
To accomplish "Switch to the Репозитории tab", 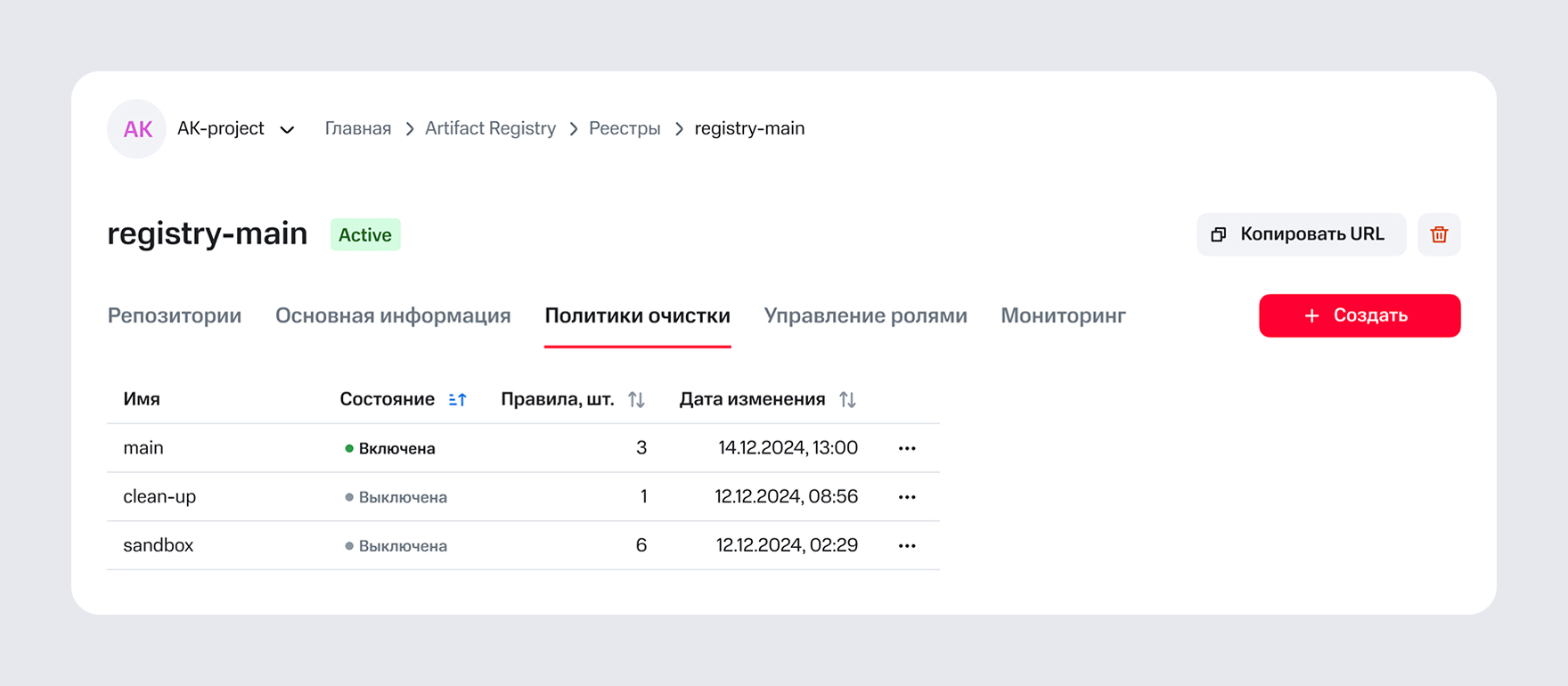I will point(175,315).
